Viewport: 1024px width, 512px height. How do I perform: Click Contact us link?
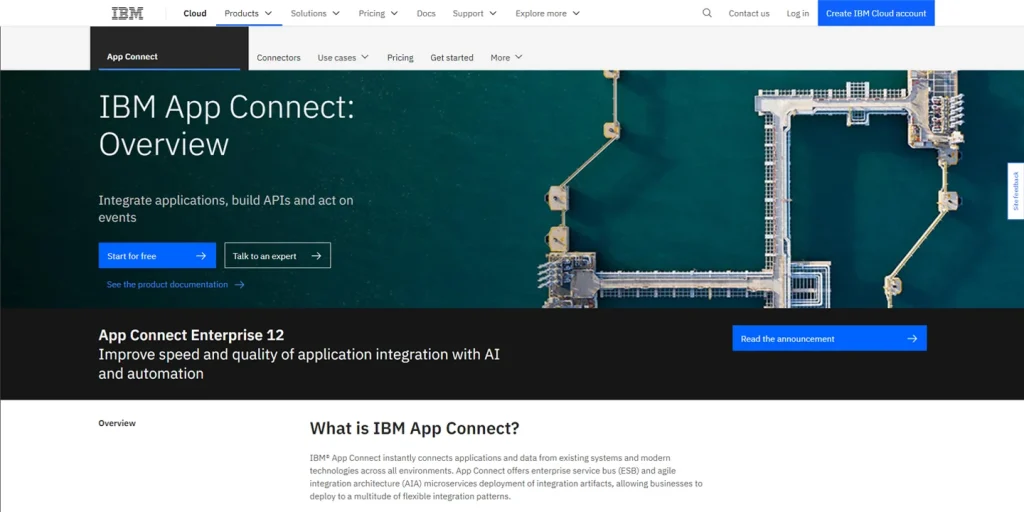pyautogui.click(x=749, y=13)
